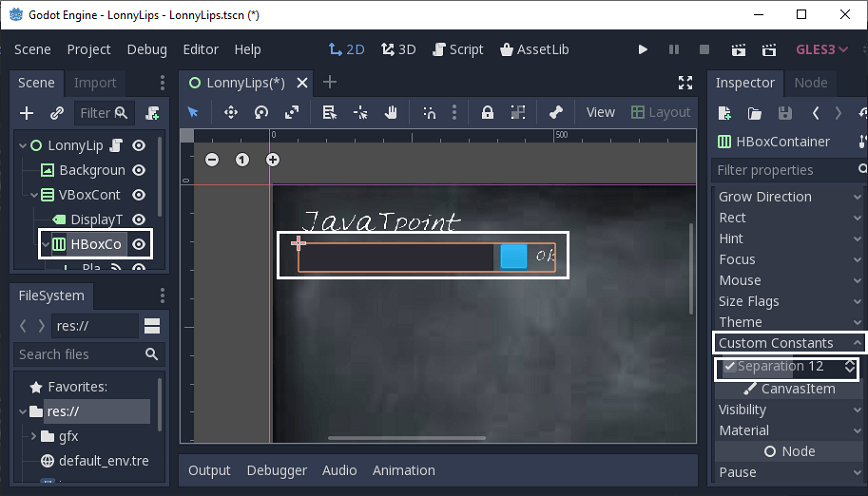Switch to the Node tab
Viewport: 868px width, 496px height.
click(810, 83)
